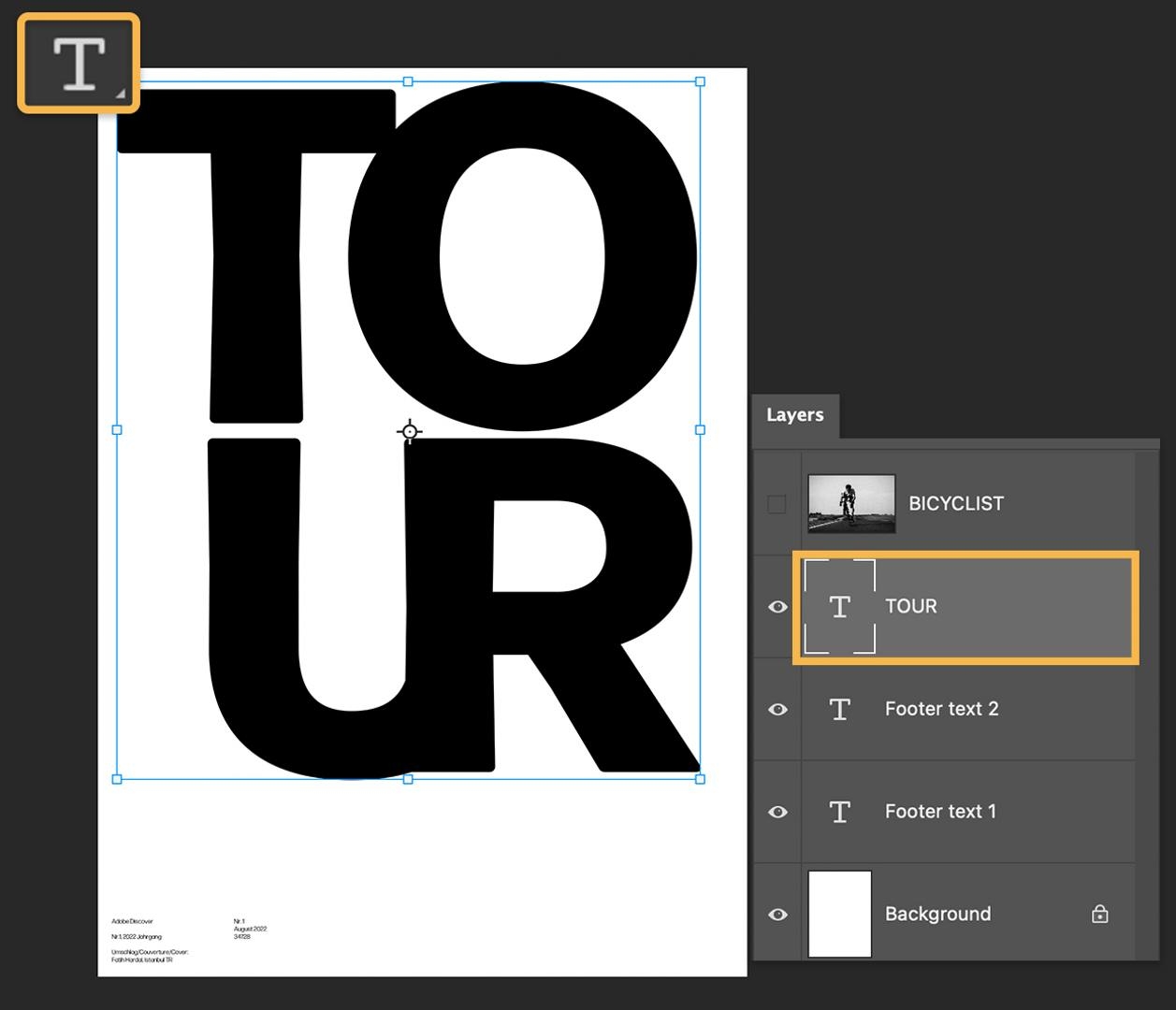This screenshot has height=1010, width=1176.
Task: Click the top-right transform handle
Action: click(x=700, y=82)
